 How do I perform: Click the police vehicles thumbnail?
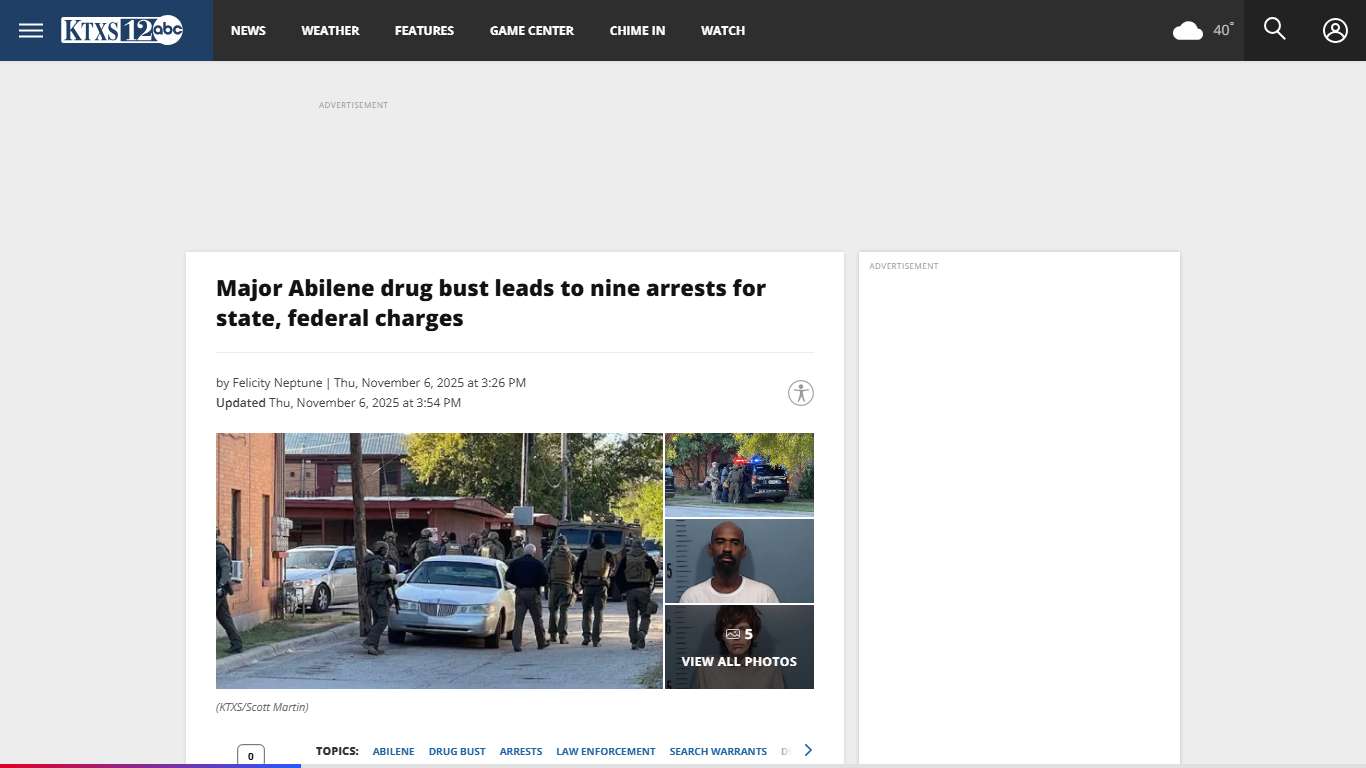(x=739, y=474)
